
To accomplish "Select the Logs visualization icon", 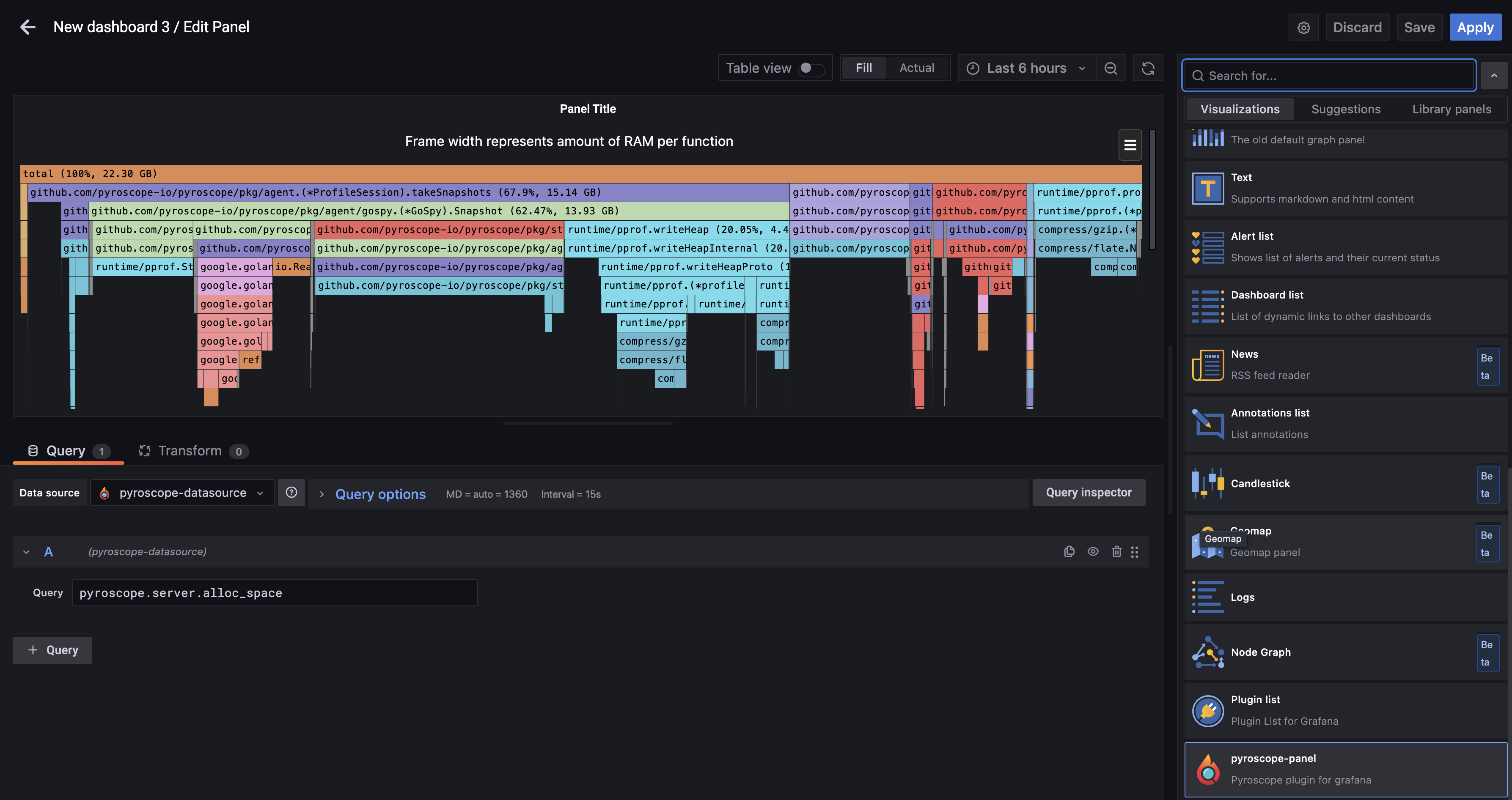I will click(1208, 597).
